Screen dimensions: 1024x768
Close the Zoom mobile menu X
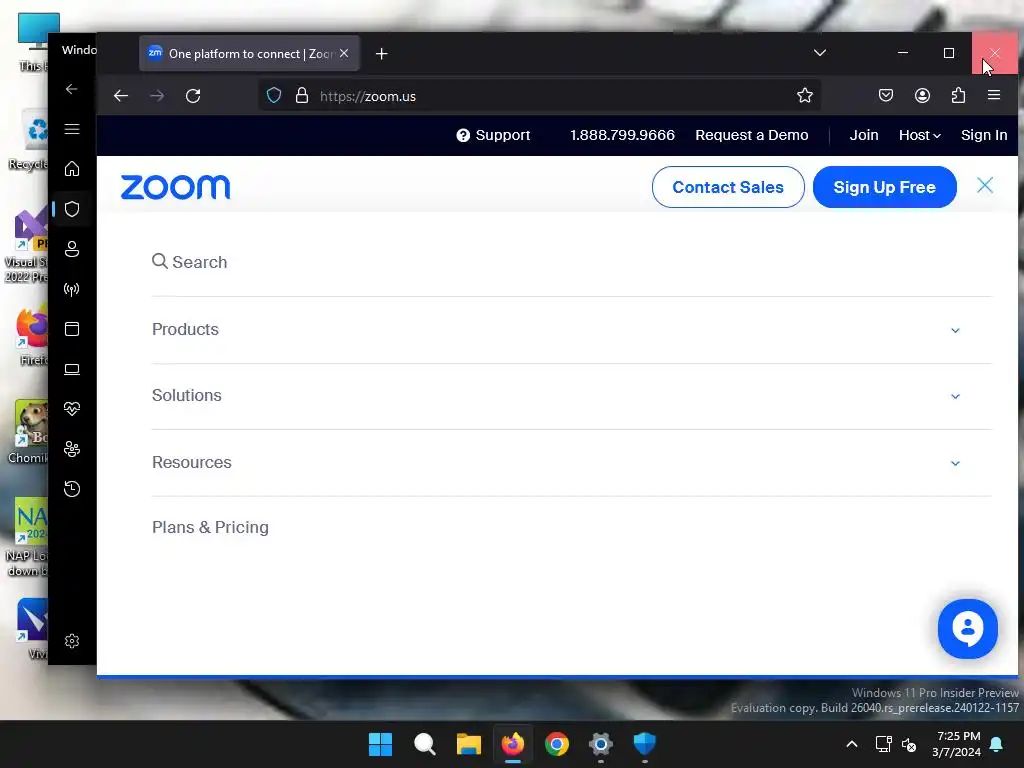(x=985, y=185)
